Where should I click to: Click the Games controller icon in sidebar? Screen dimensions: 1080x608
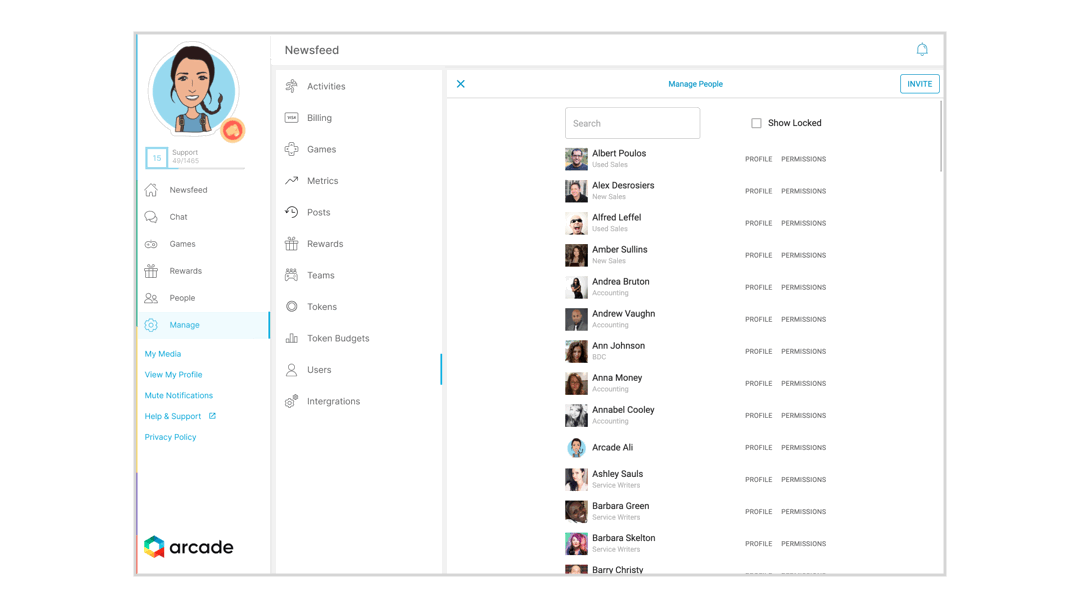coord(152,244)
